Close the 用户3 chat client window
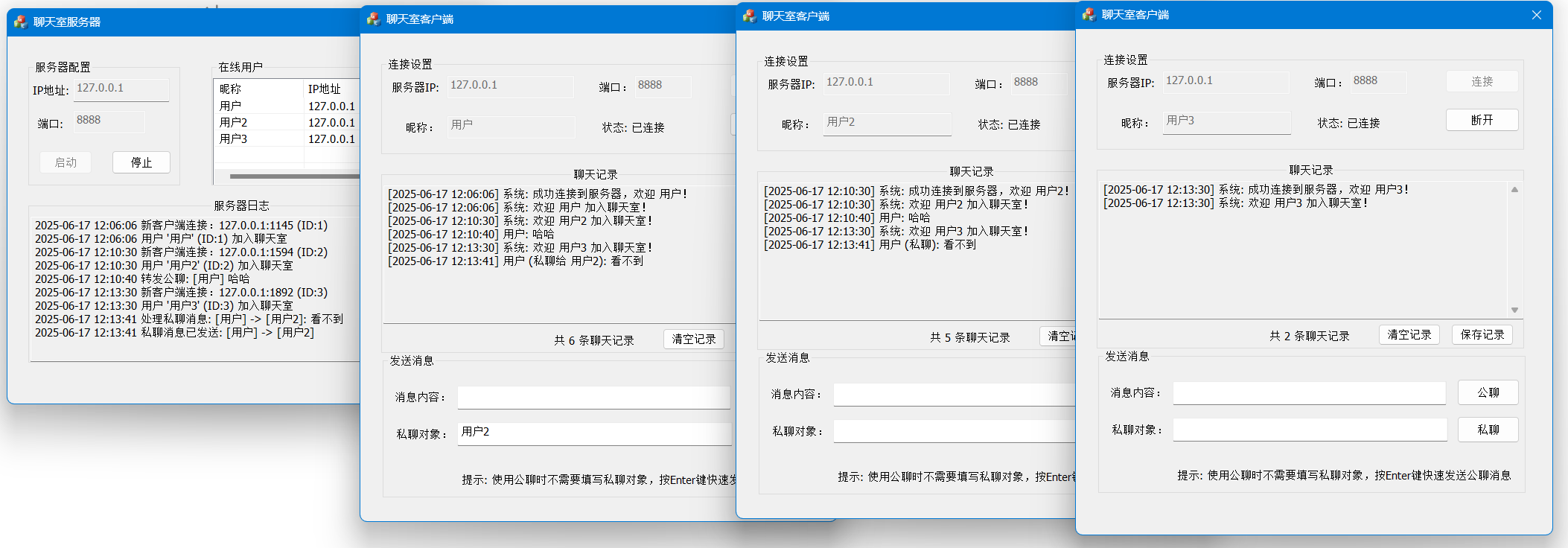This screenshot has width=1568, height=548. [1536, 15]
